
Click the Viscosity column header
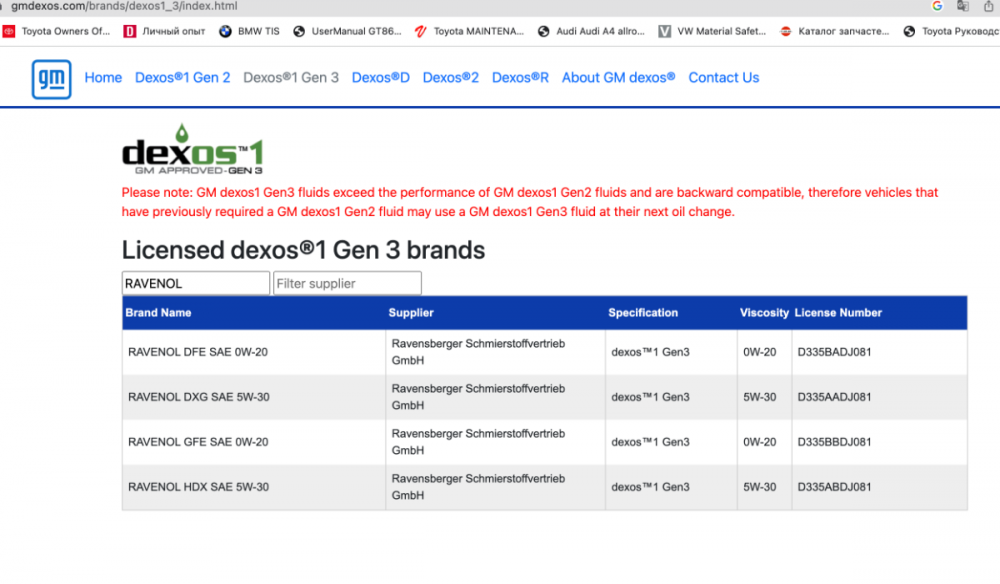pyautogui.click(x=764, y=313)
